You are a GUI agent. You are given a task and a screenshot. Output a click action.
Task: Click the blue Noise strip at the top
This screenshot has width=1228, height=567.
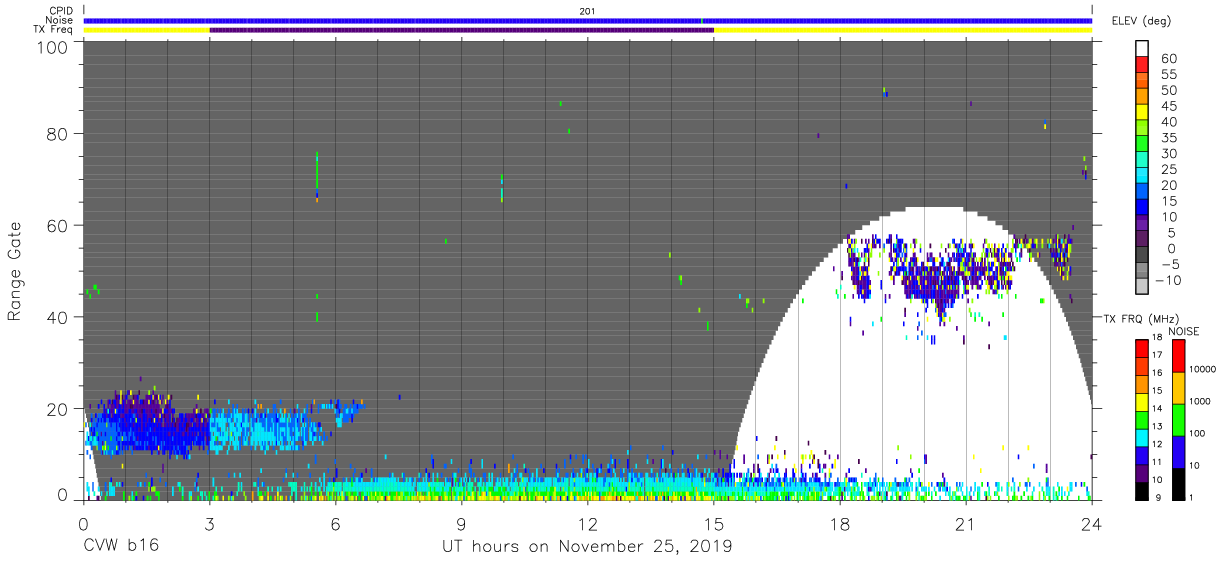(588, 20)
